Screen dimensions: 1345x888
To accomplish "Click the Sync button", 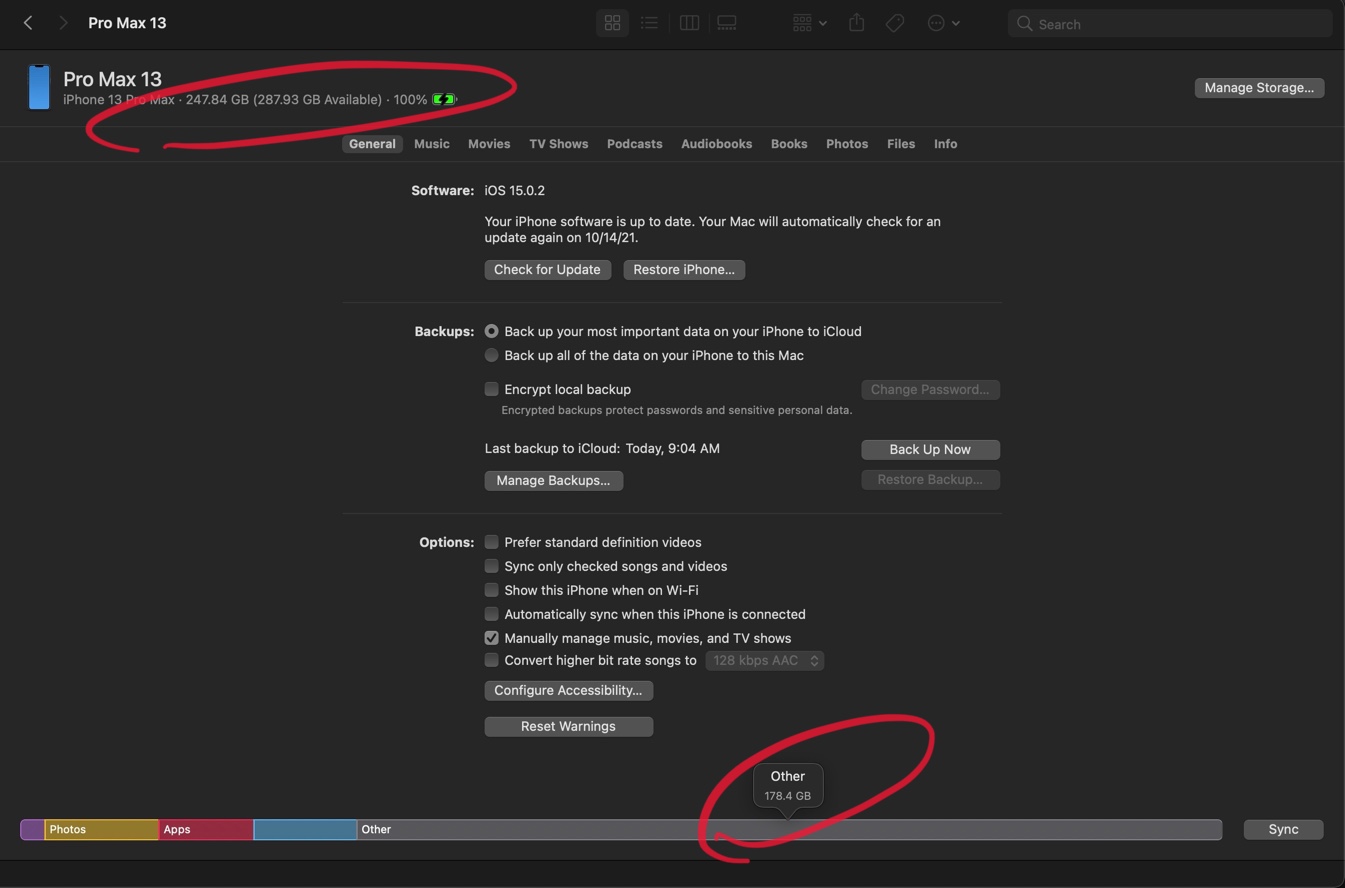I will pos(1283,830).
